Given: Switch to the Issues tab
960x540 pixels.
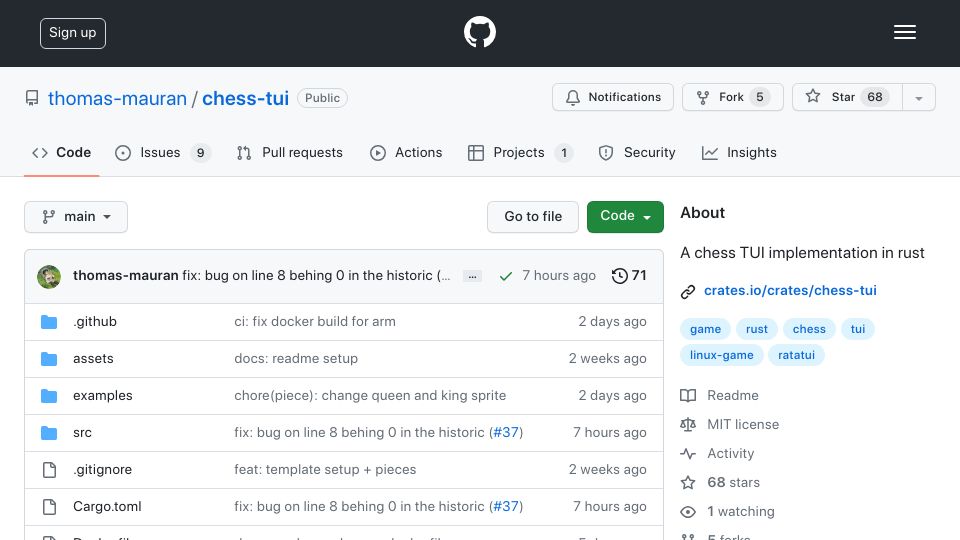Looking at the screenshot, I should (163, 152).
